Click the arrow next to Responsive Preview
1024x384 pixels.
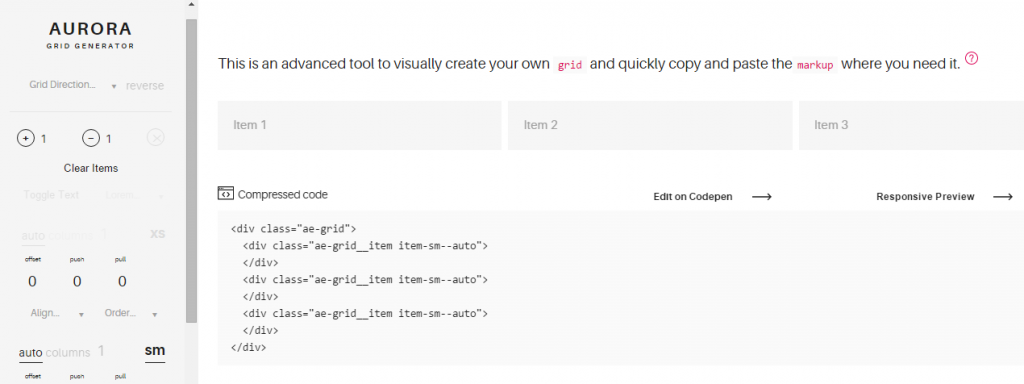1002,197
